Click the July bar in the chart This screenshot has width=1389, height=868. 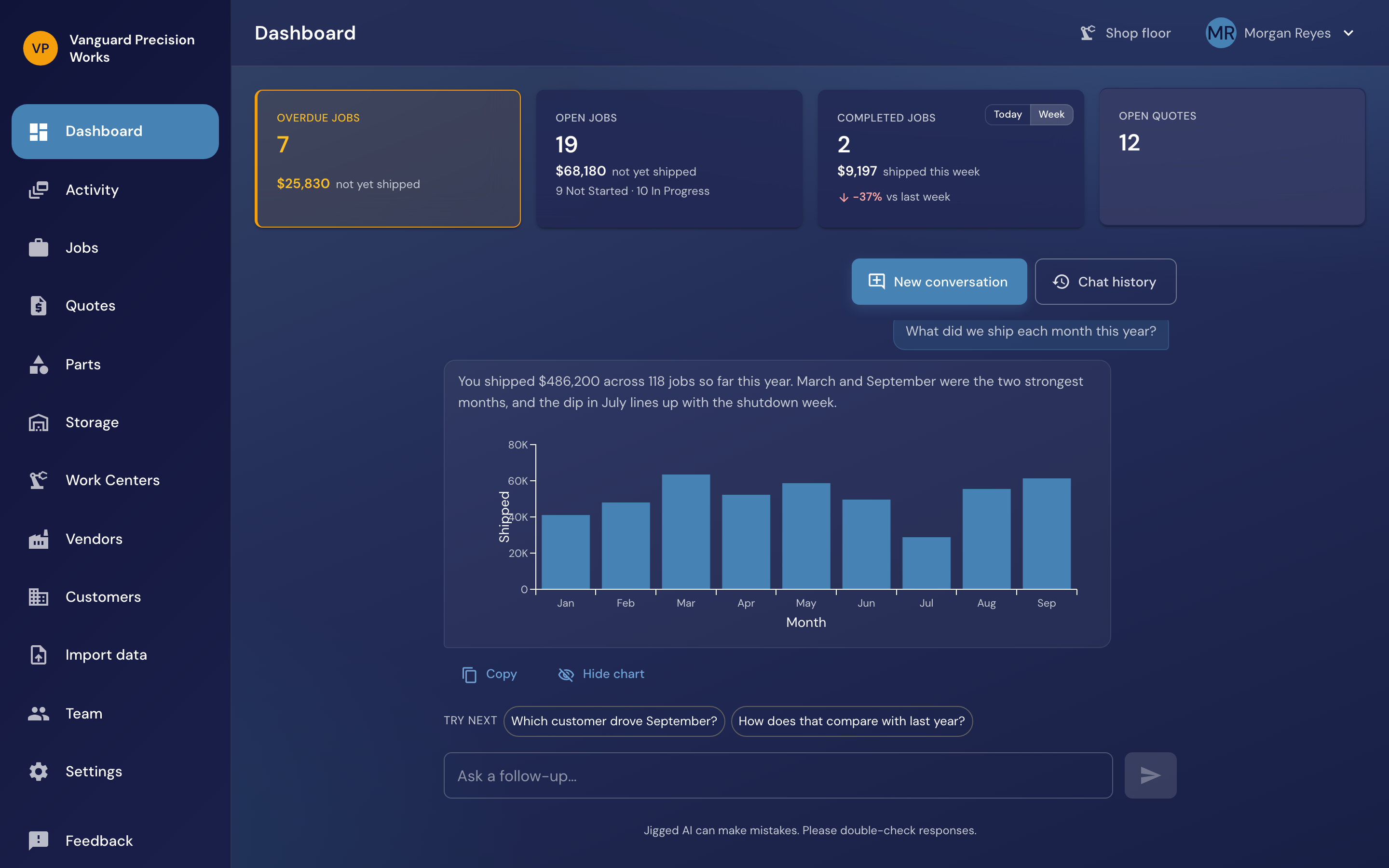pyautogui.click(x=926, y=563)
